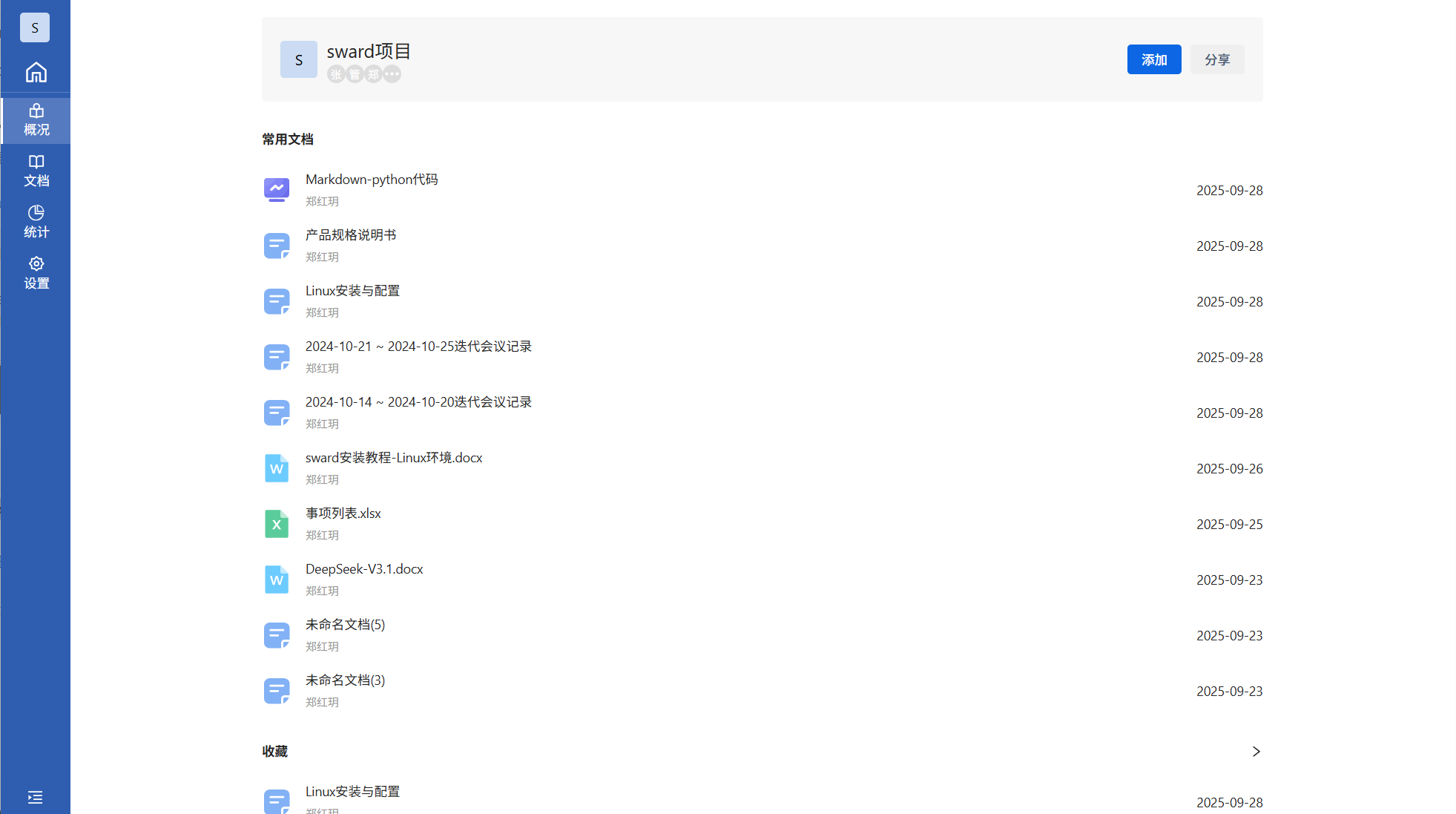Image resolution: width=1456 pixels, height=814 pixels.
Task: Switch to the 文档 documents section
Action: click(36, 171)
